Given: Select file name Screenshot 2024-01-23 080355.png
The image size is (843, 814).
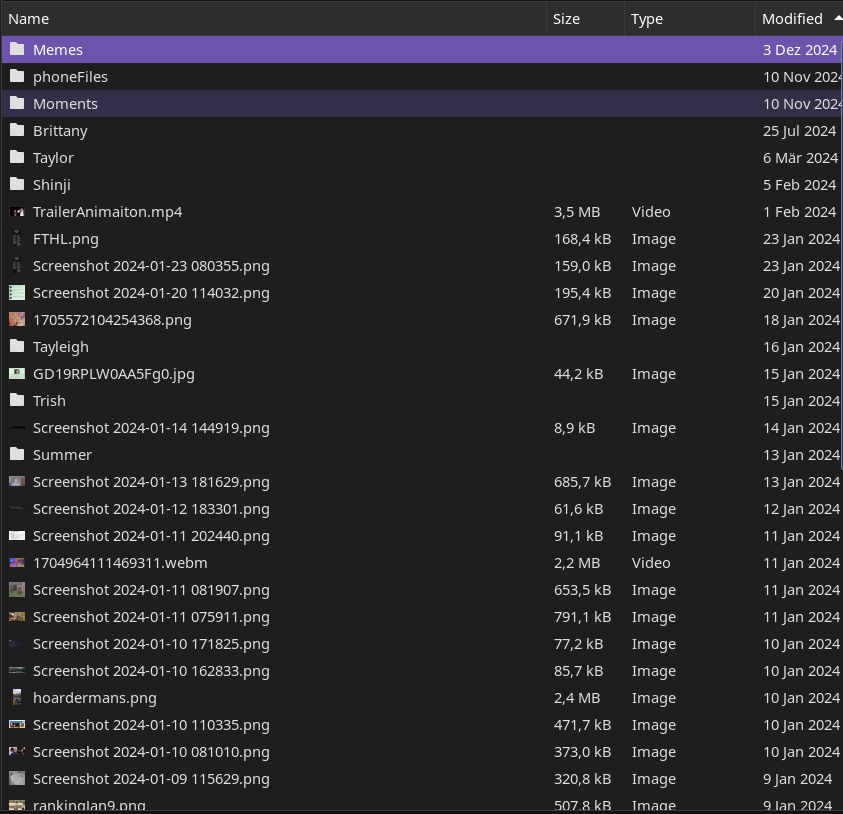Looking at the screenshot, I should [x=151, y=266].
